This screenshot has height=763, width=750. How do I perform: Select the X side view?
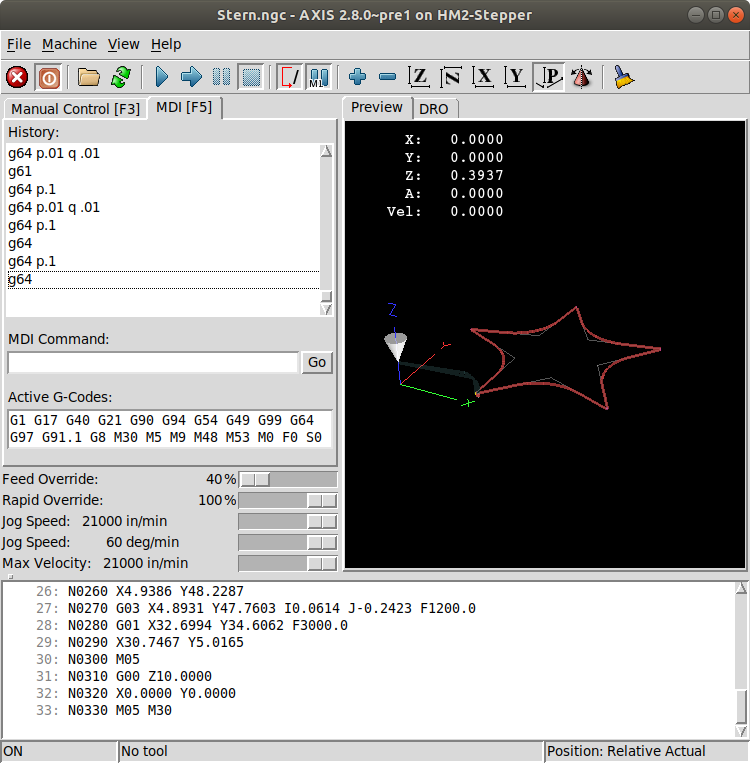(x=483, y=77)
